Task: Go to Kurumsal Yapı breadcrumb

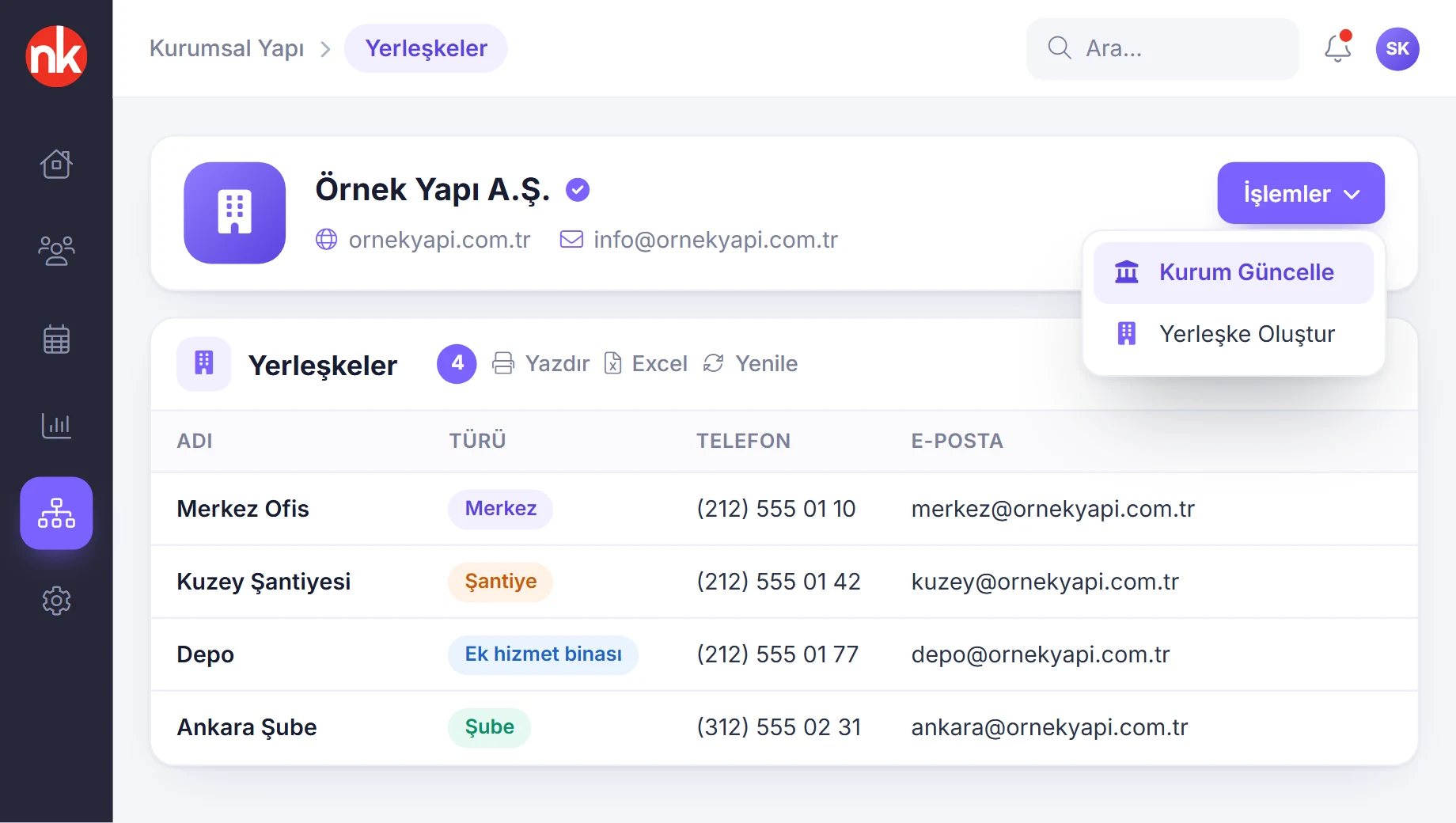Action: 227,48
